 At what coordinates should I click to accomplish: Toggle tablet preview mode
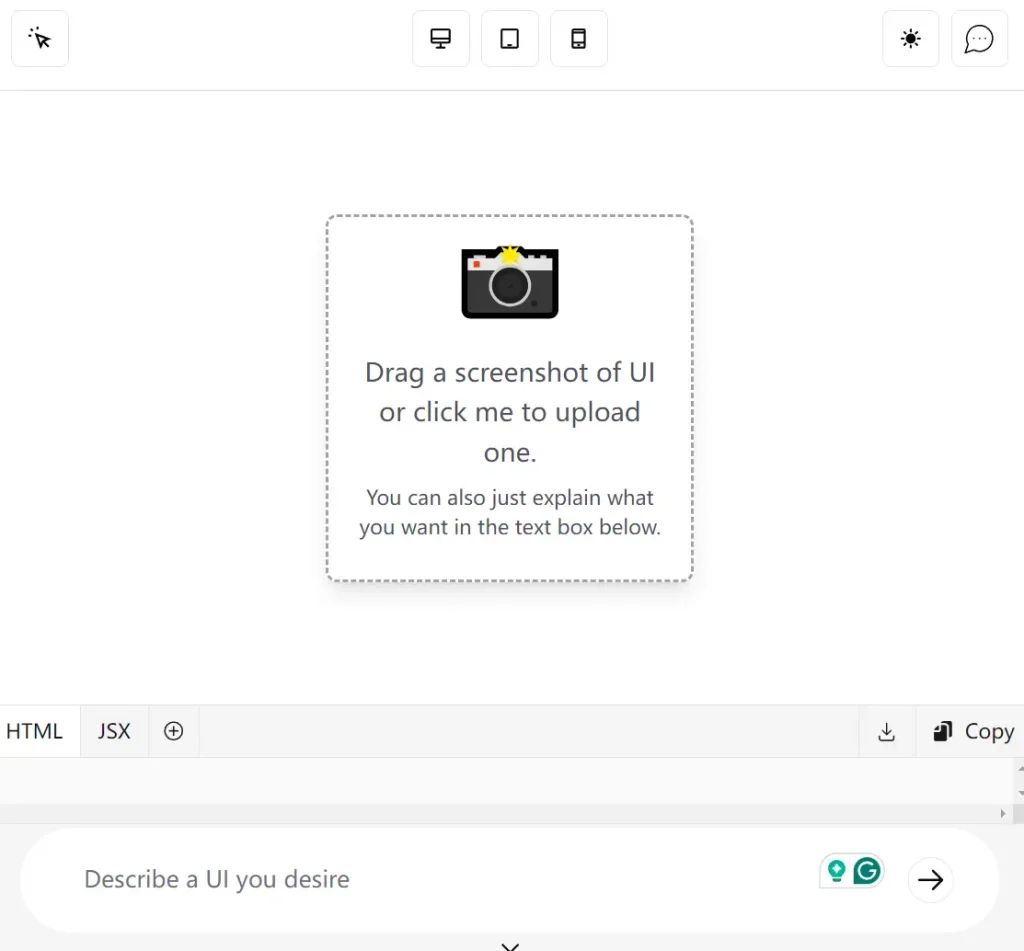point(510,38)
